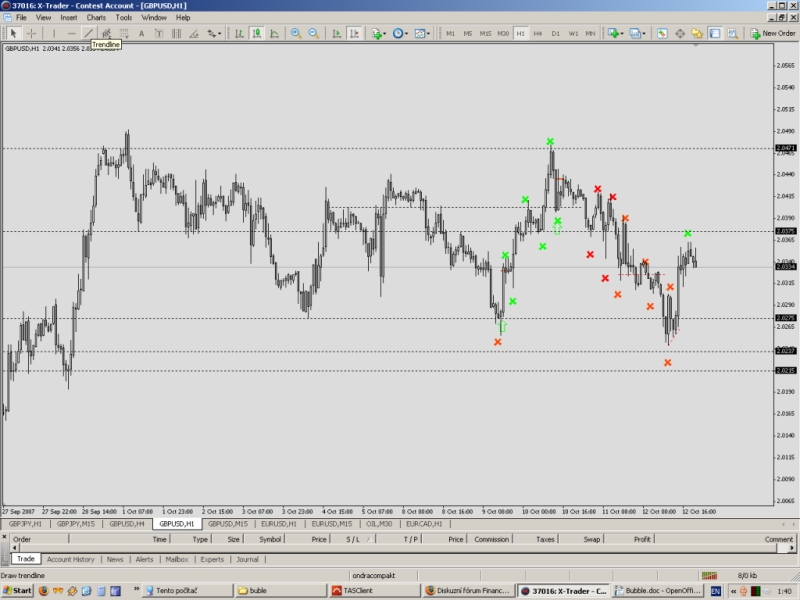Click the Windows Start button
The height and width of the screenshot is (600, 800).
click(x=17, y=591)
